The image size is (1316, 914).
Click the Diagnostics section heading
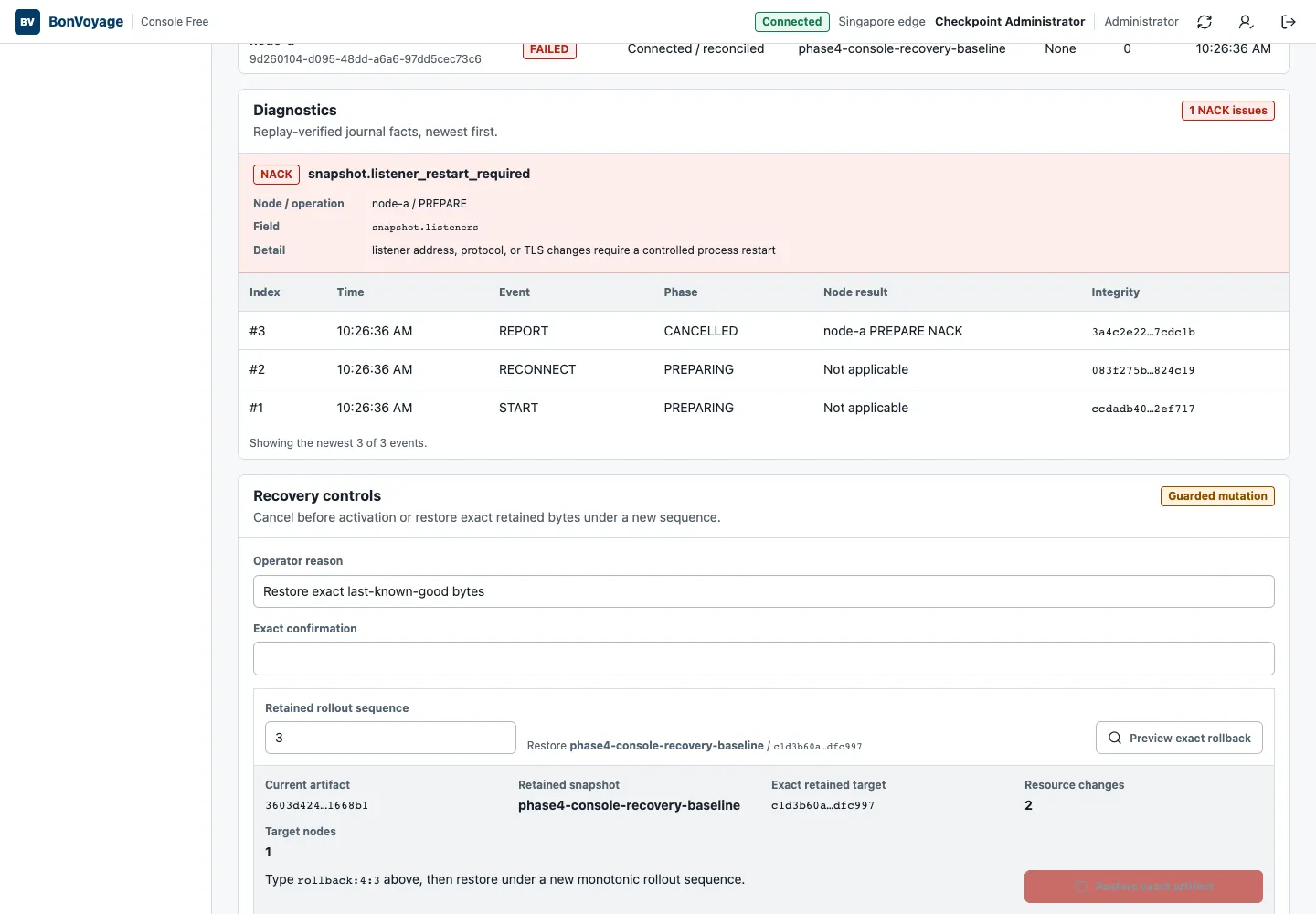pyautogui.click(x=295, y=110)
